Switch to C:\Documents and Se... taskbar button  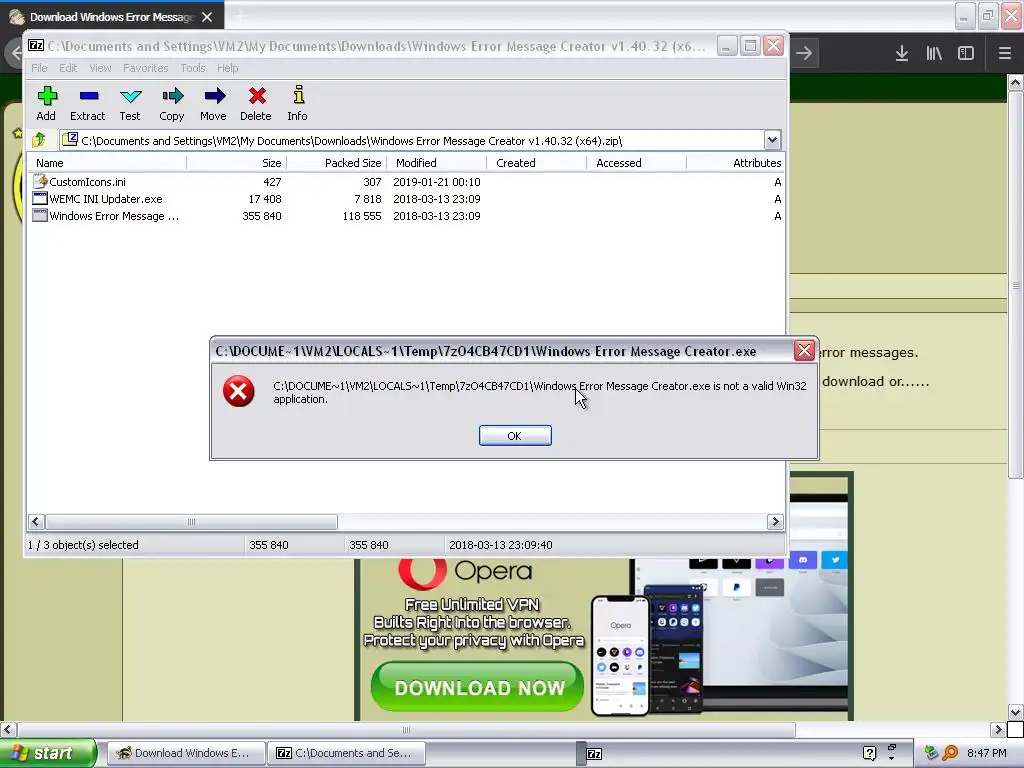346,753
